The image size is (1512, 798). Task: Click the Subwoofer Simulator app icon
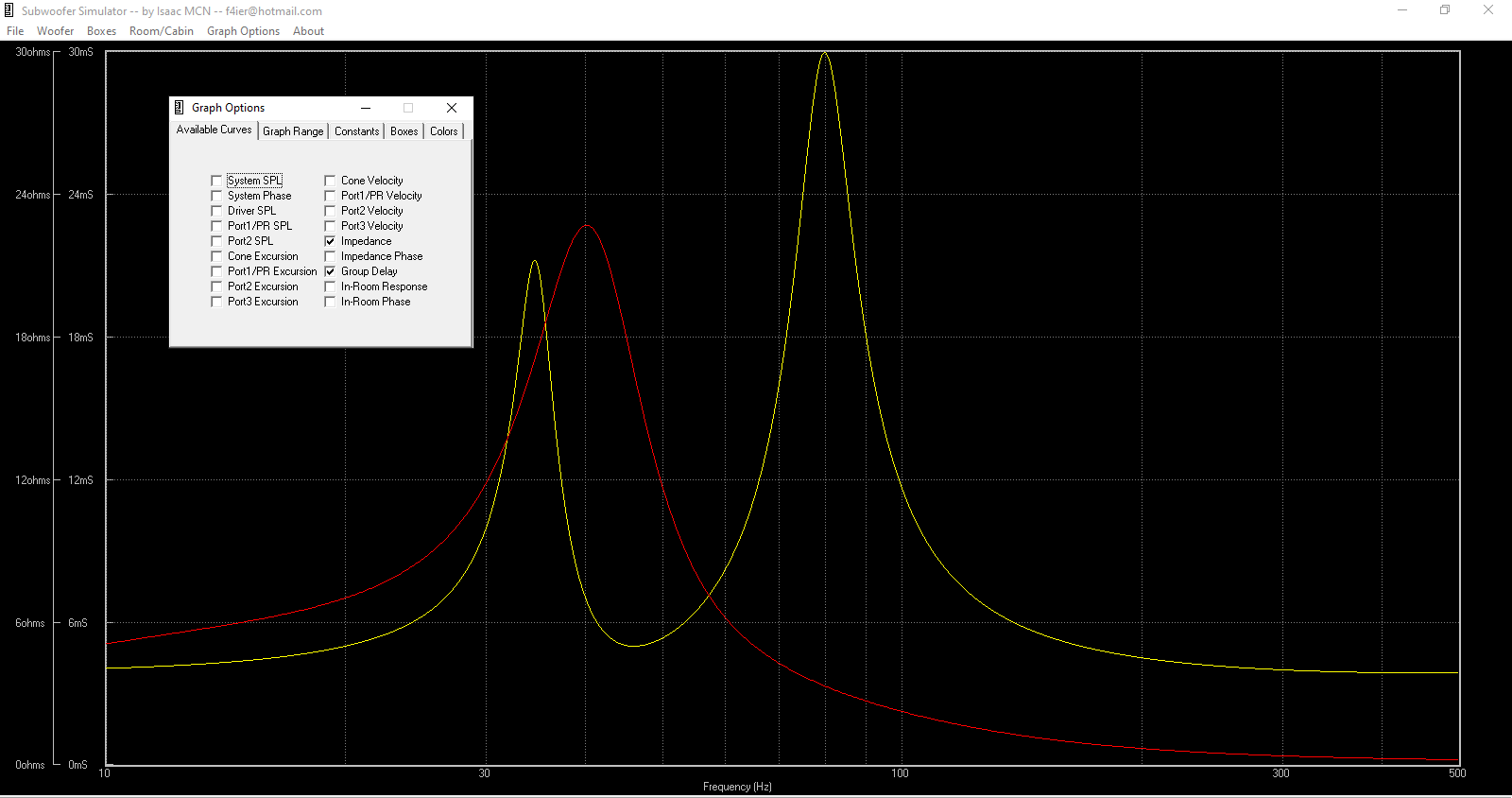[9, 11]
